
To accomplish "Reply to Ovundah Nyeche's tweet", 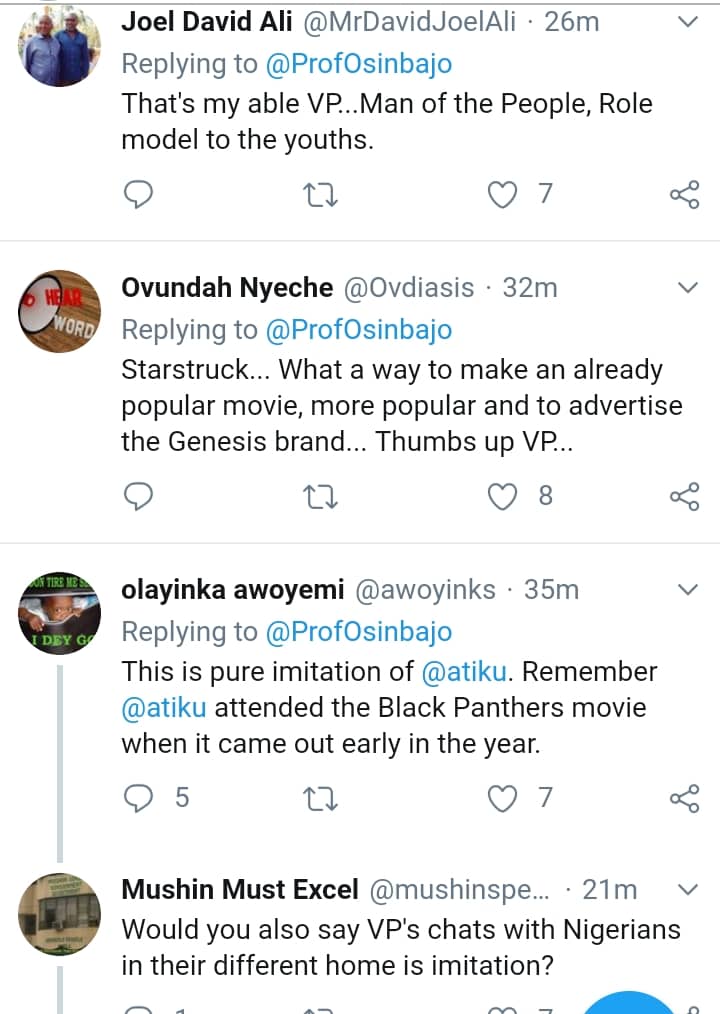I will pyautogui.click(x=138, y=495).
